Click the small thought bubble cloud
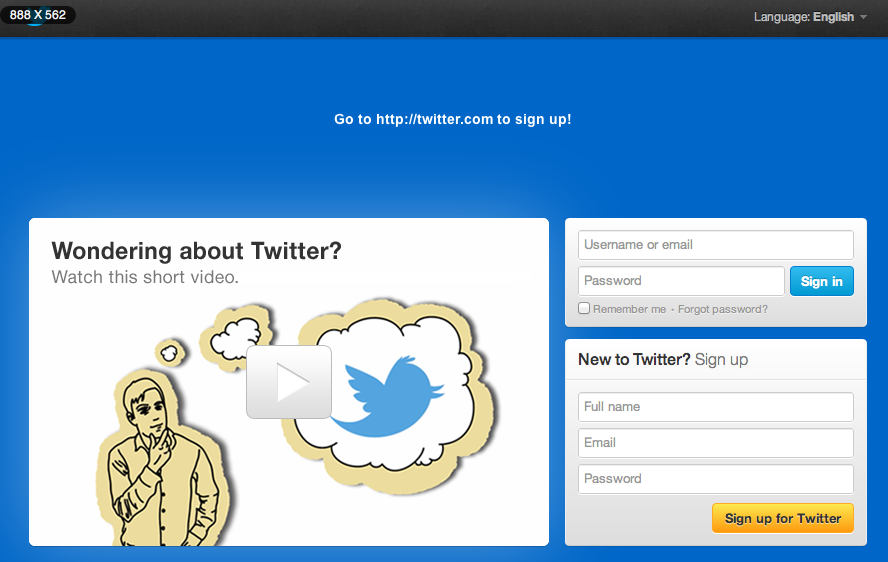This screenshot has height=562, width=888. click(x=169, y=352)
